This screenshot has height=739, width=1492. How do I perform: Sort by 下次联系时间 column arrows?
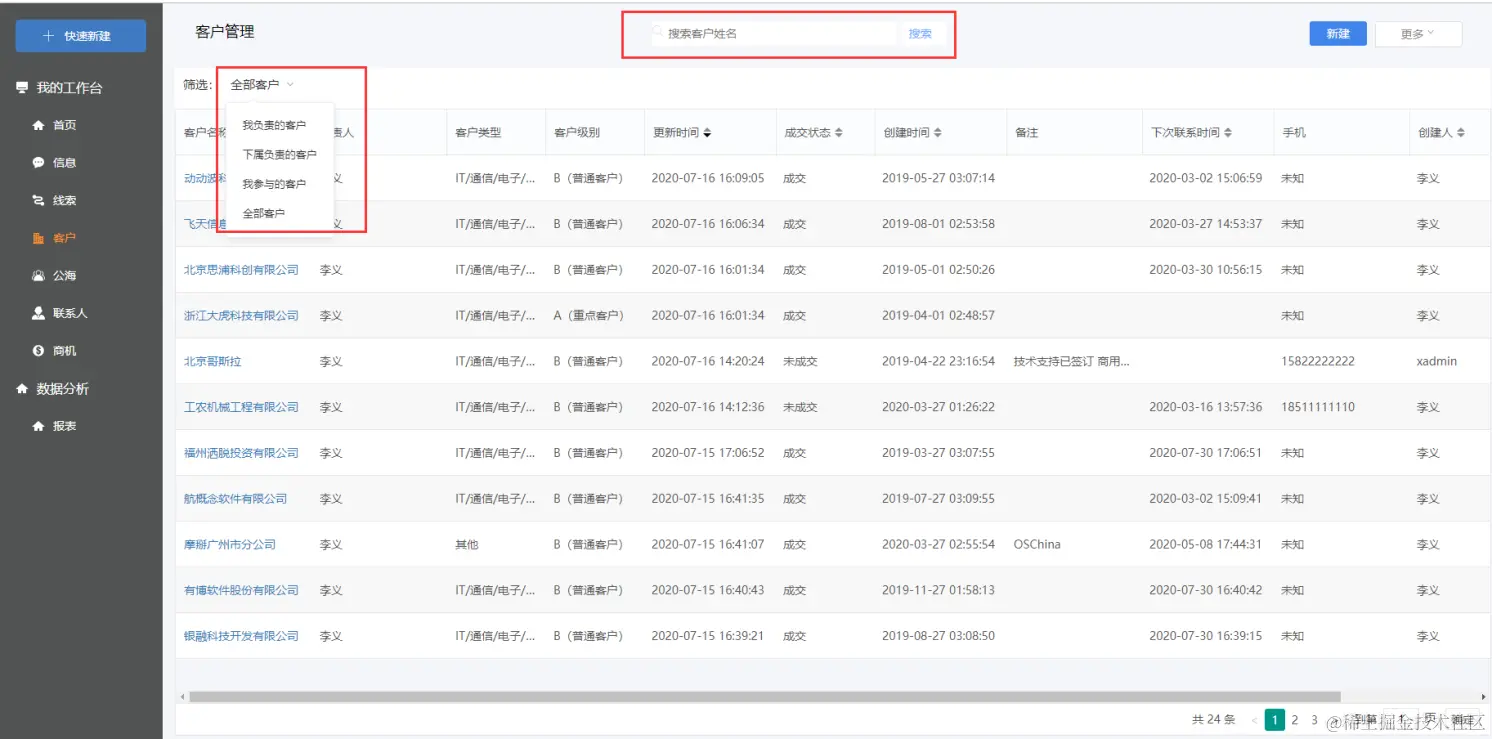1228,133
